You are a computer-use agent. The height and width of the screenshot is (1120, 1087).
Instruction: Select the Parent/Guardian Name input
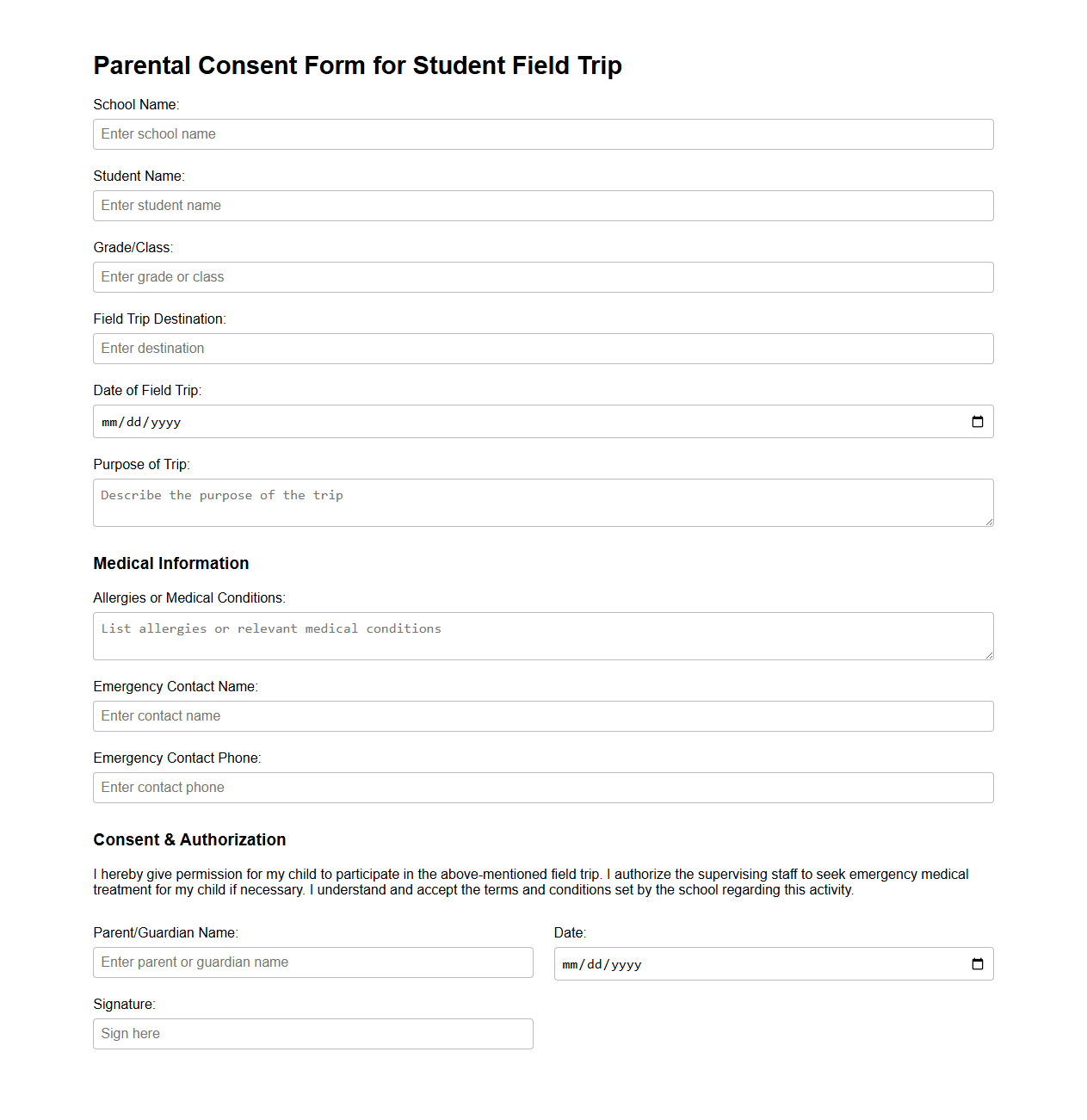tap(312, 962)
